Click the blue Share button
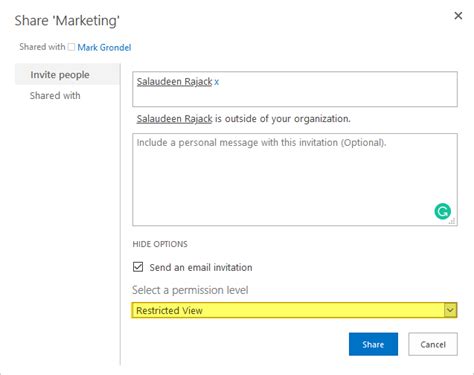The height and width of the screenshot is (375, 474). click(373, 344)
